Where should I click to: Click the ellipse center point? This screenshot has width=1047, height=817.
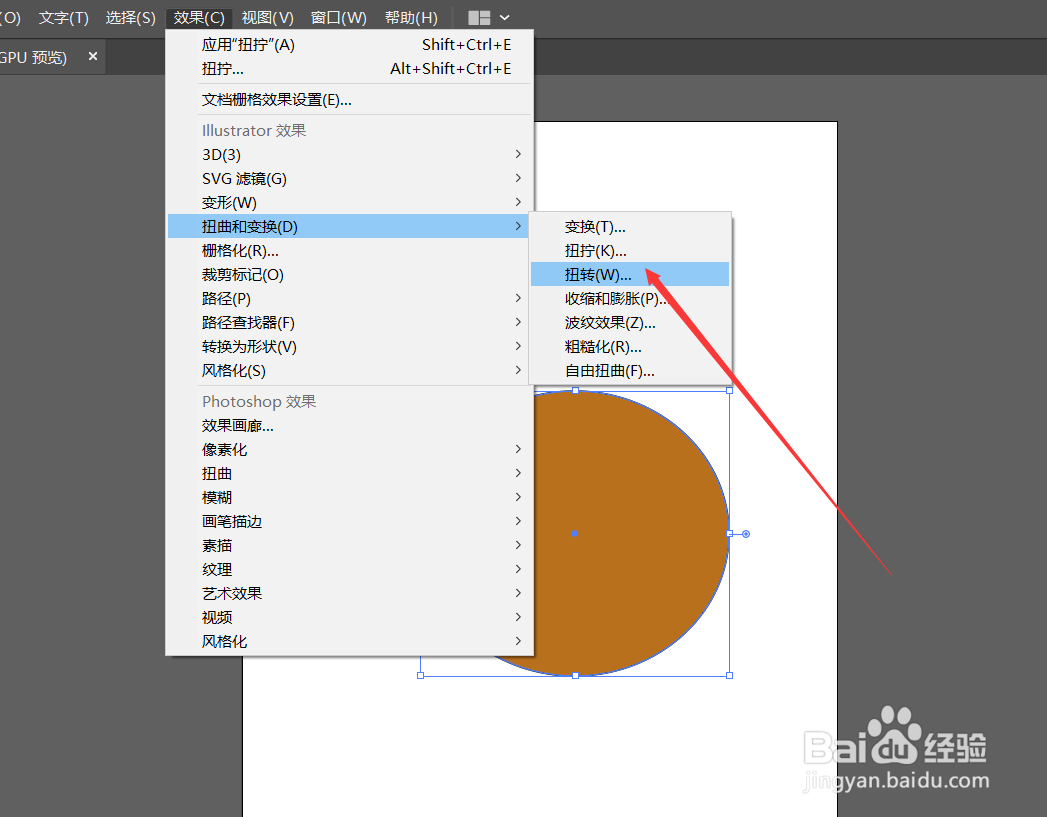574,534
